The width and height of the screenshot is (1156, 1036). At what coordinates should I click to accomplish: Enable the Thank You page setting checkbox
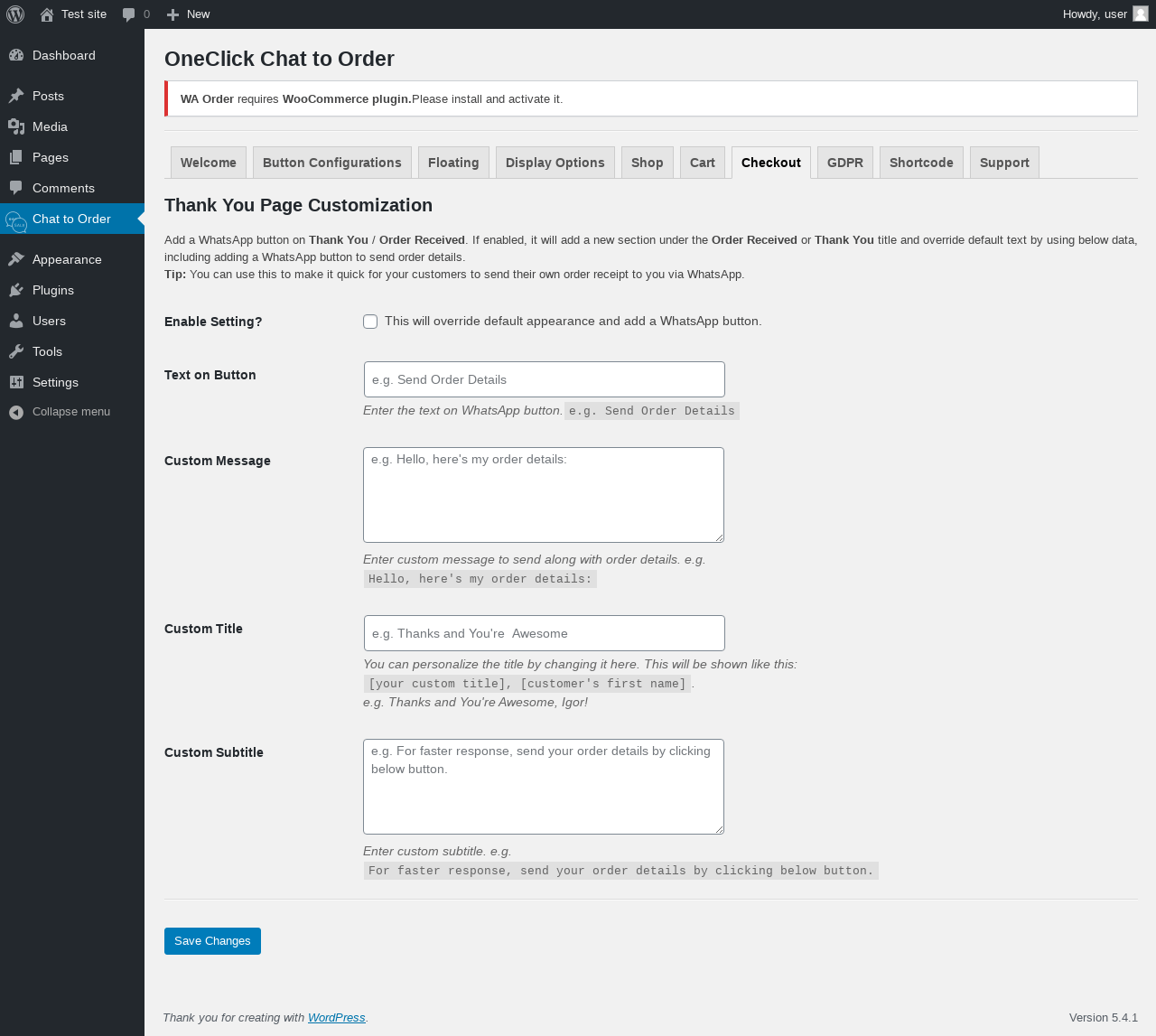[x=370, y=322]
